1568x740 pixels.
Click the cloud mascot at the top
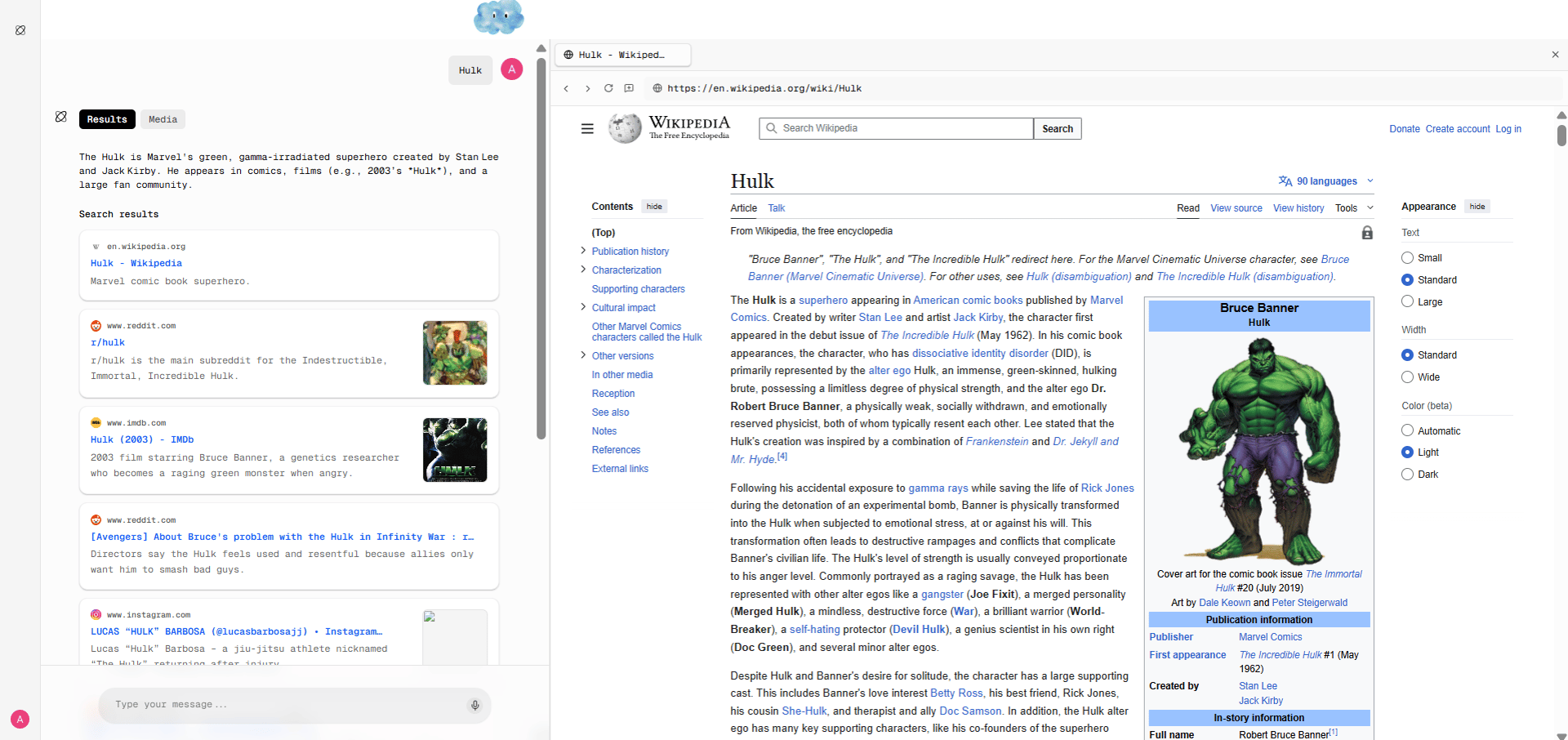pyautogui.click(x=499, y=17)
